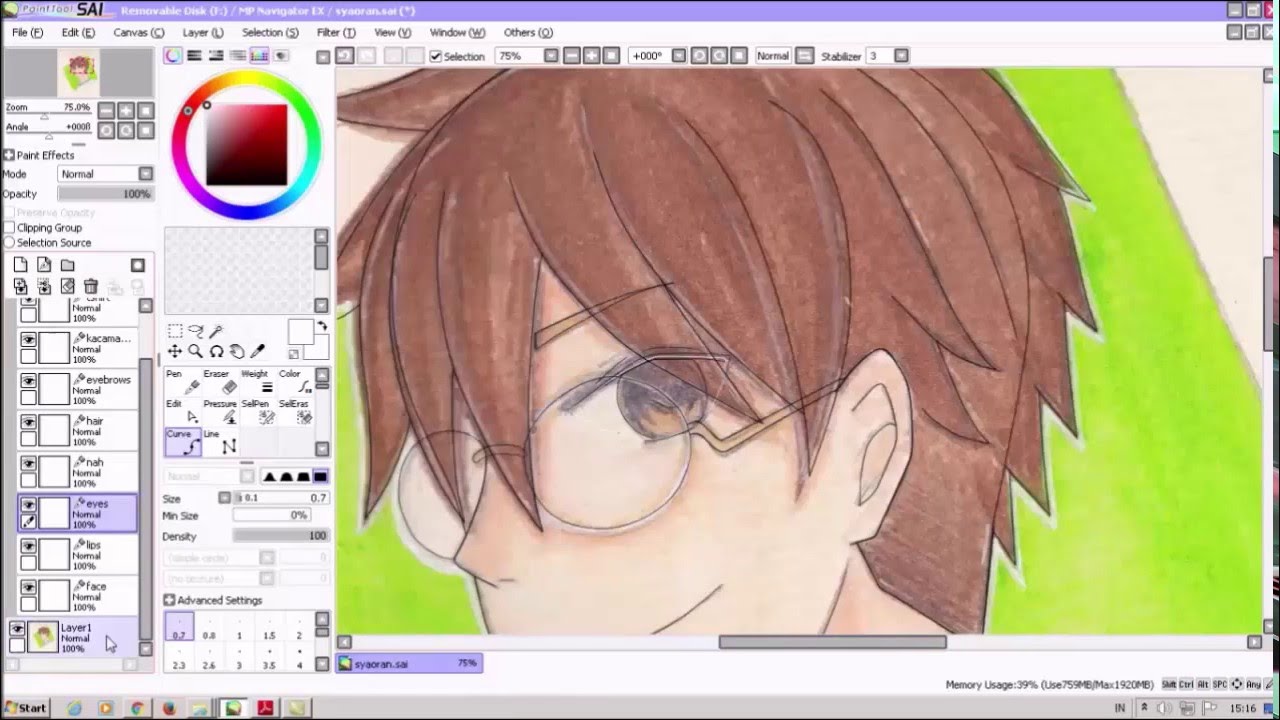Select the Edit control point tool
Image resolution: width=1280 pixels, height=720 pixels.
[182, 411]
